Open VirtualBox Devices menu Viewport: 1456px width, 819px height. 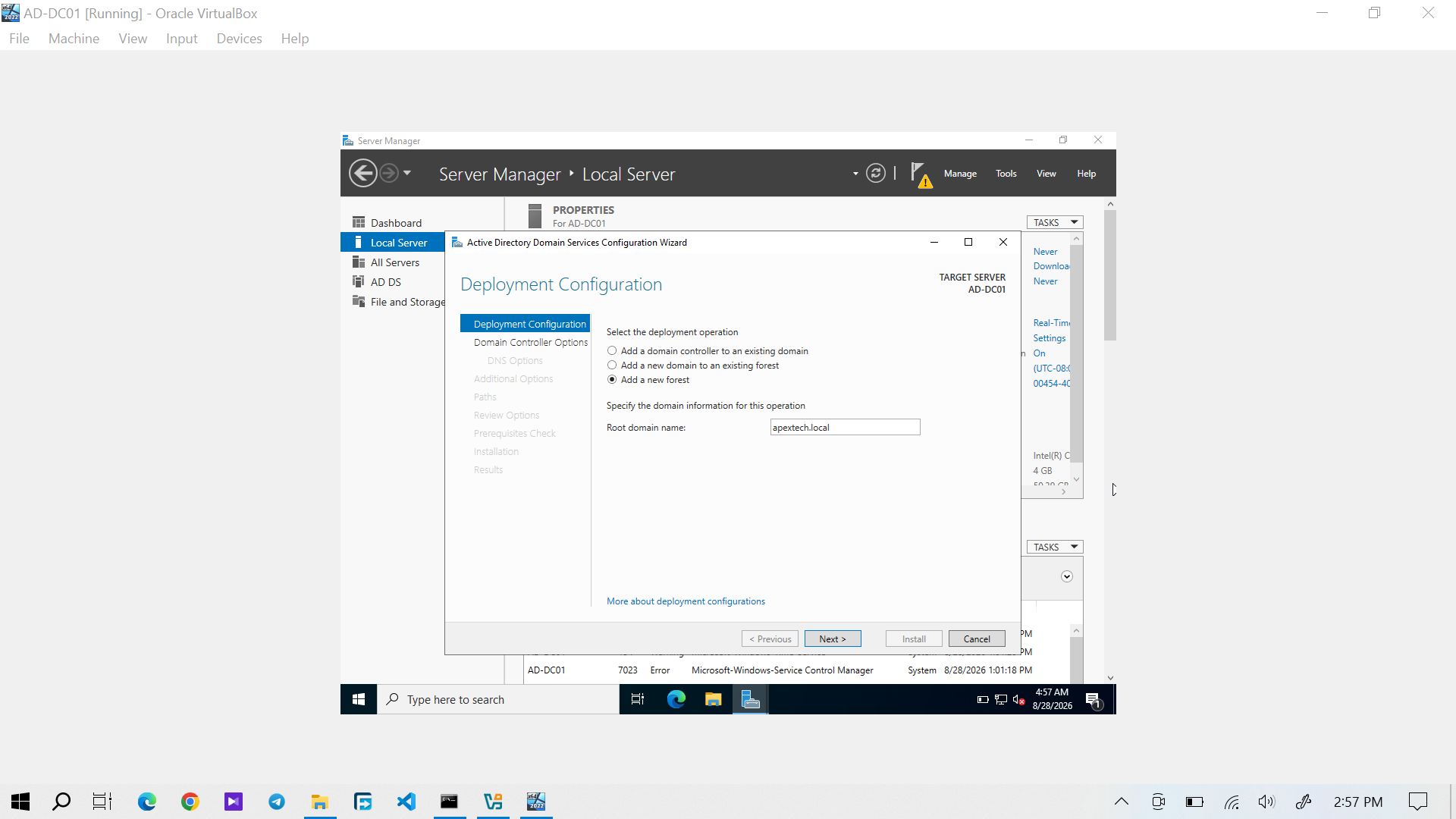(x=239, y=39)
